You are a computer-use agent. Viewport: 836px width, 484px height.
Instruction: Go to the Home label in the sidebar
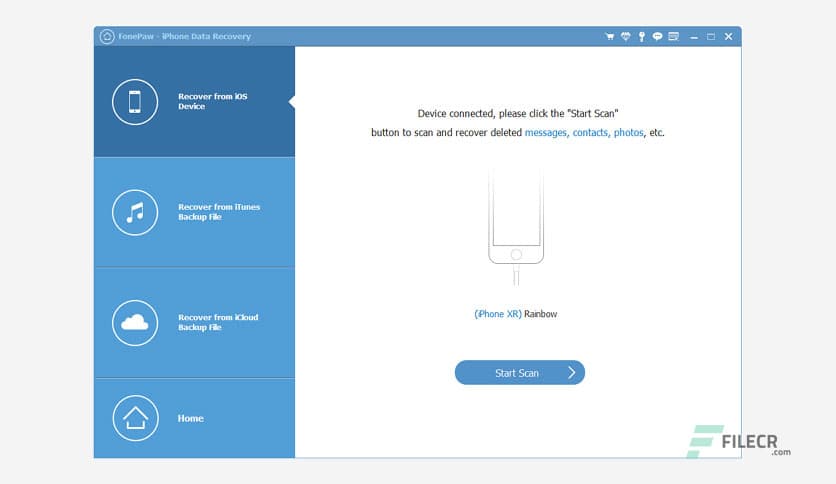[x=190, y=418]
